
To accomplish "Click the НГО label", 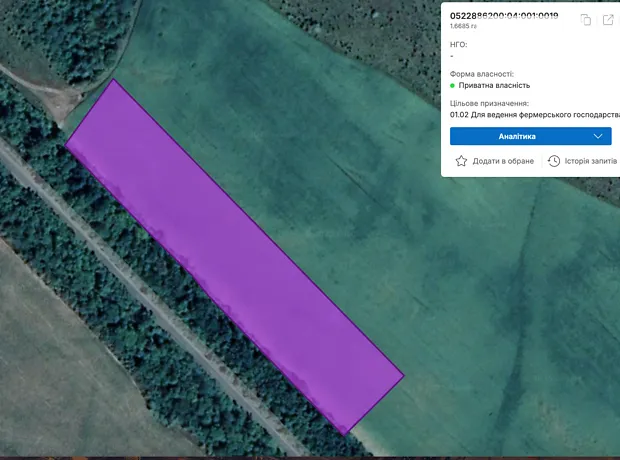I will 459,45.
